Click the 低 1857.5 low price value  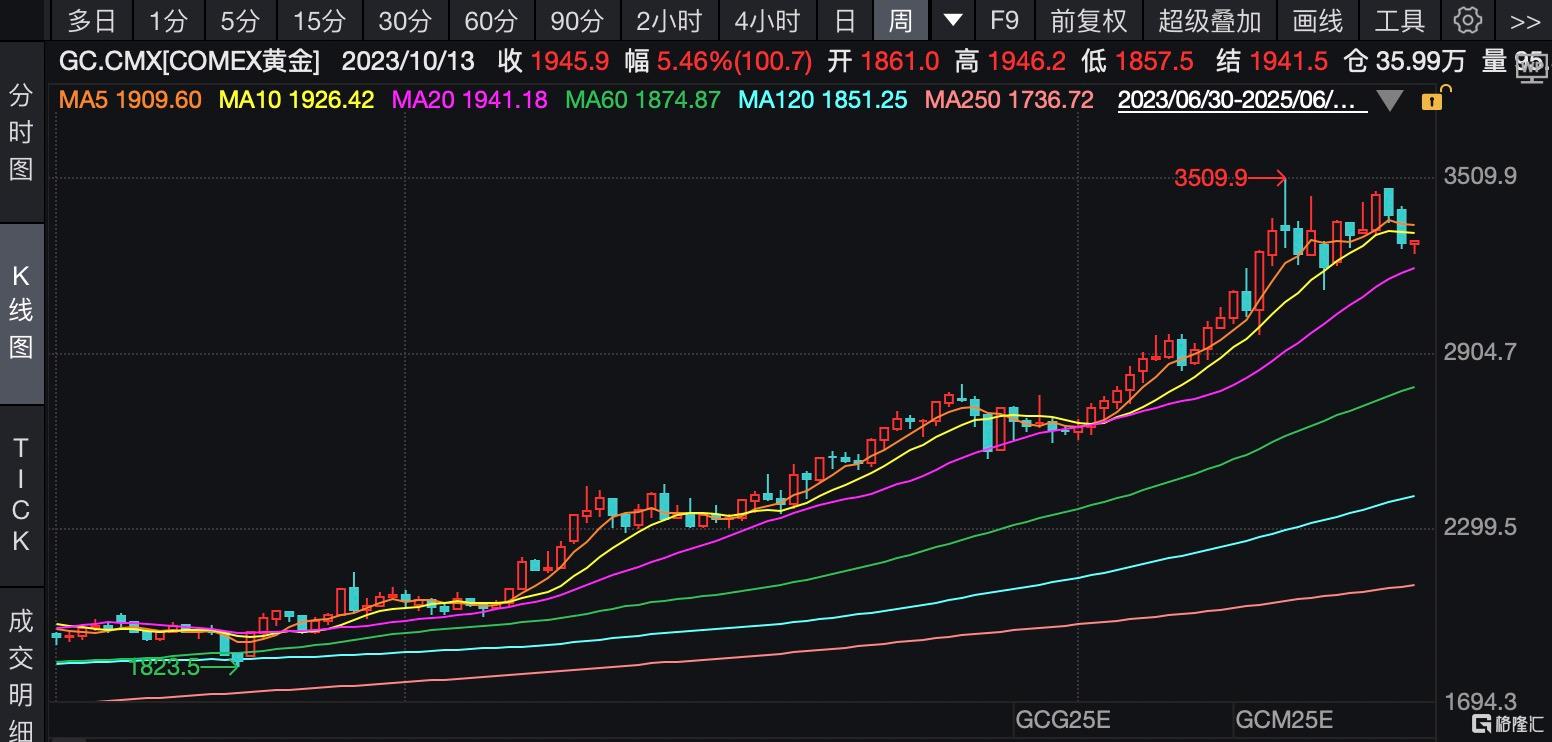coord(1137,62)
